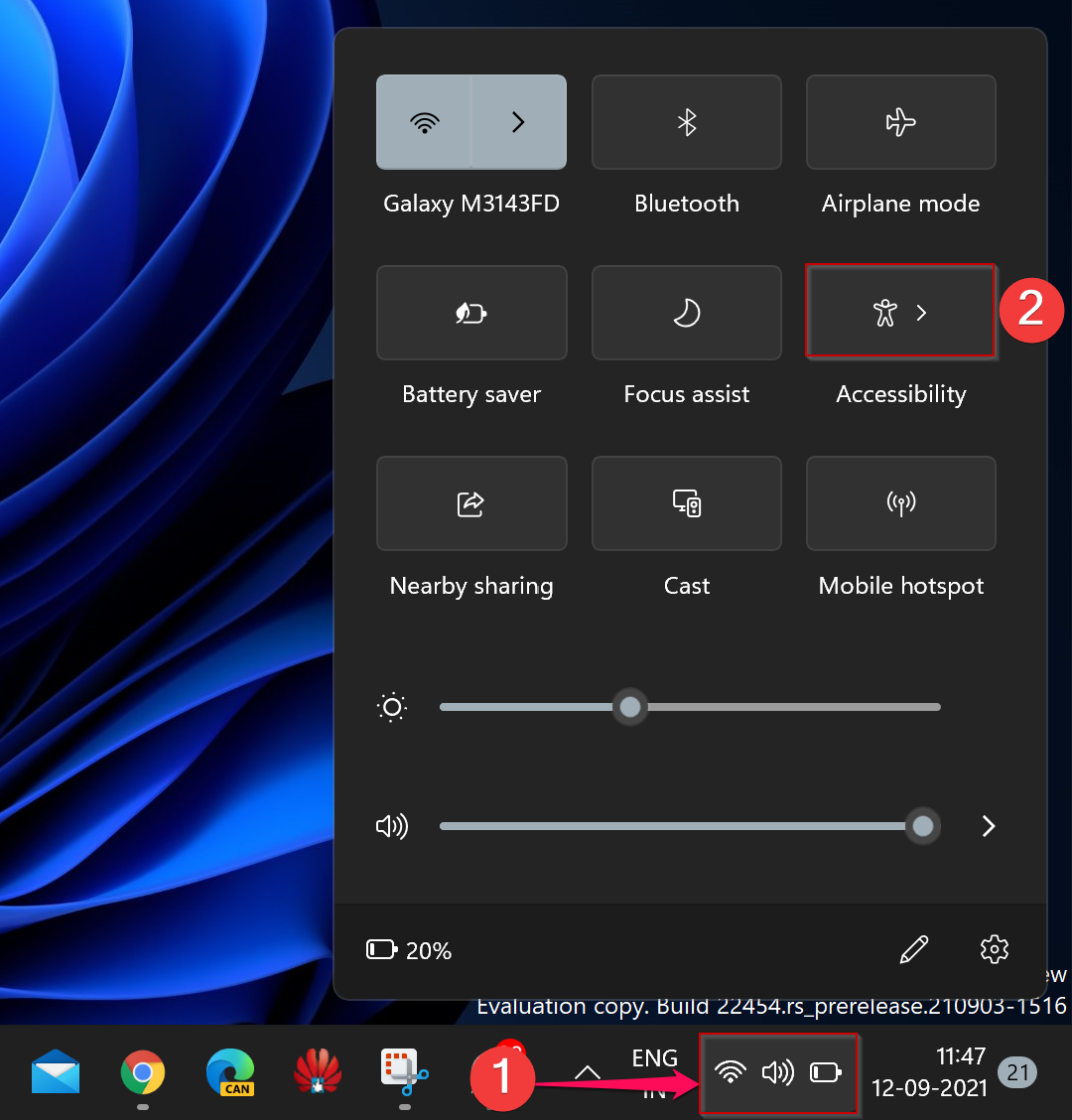
Task: Click the Cast label text
Action: tap(686, 586)
